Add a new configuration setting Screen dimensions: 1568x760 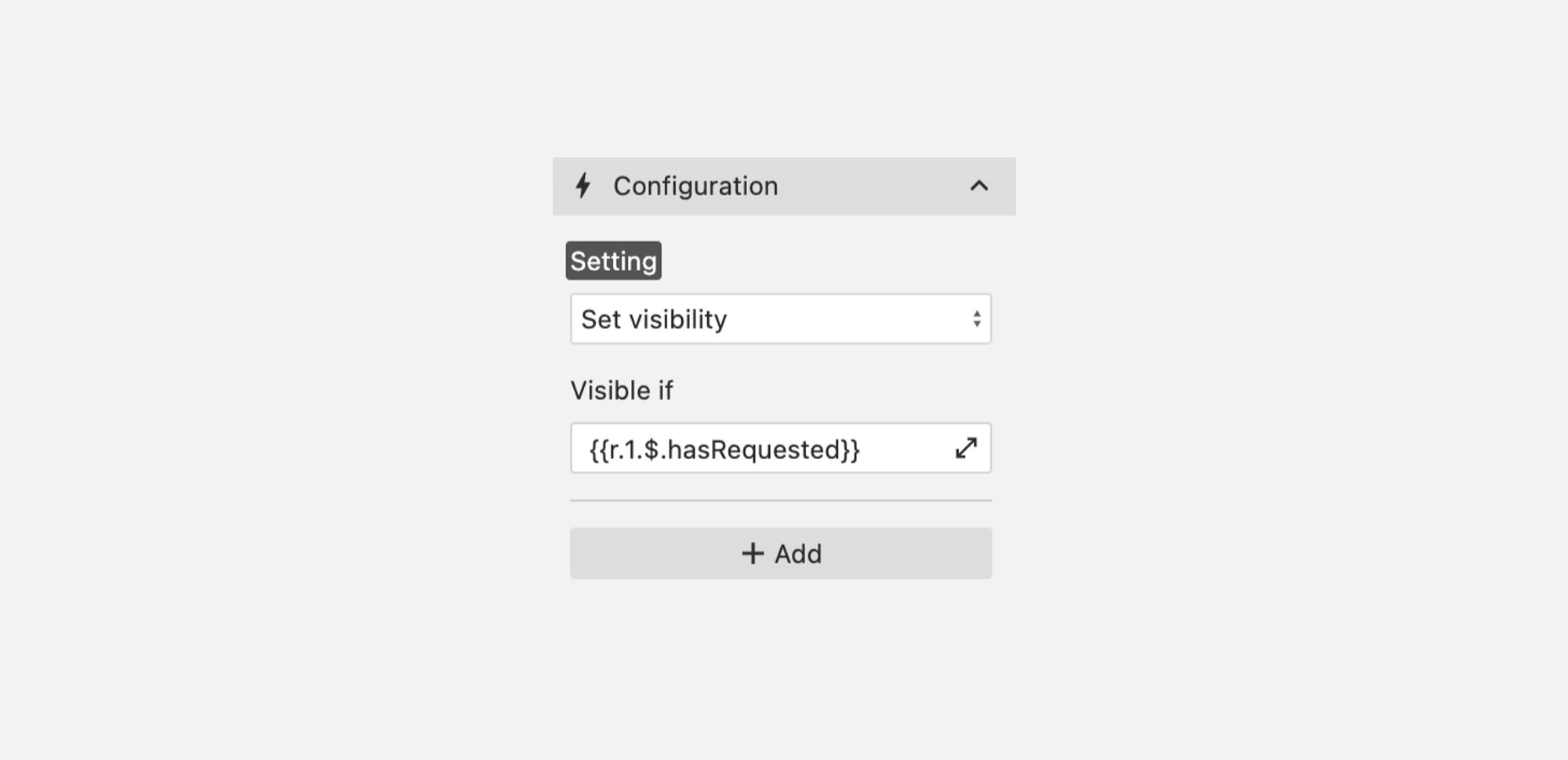(x=781, y=553)
